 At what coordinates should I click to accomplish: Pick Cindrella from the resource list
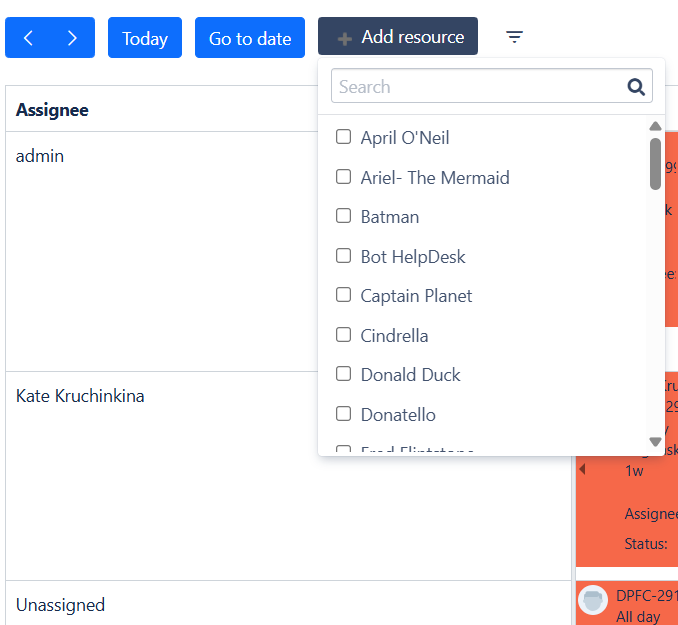click(x=343, y=335)
